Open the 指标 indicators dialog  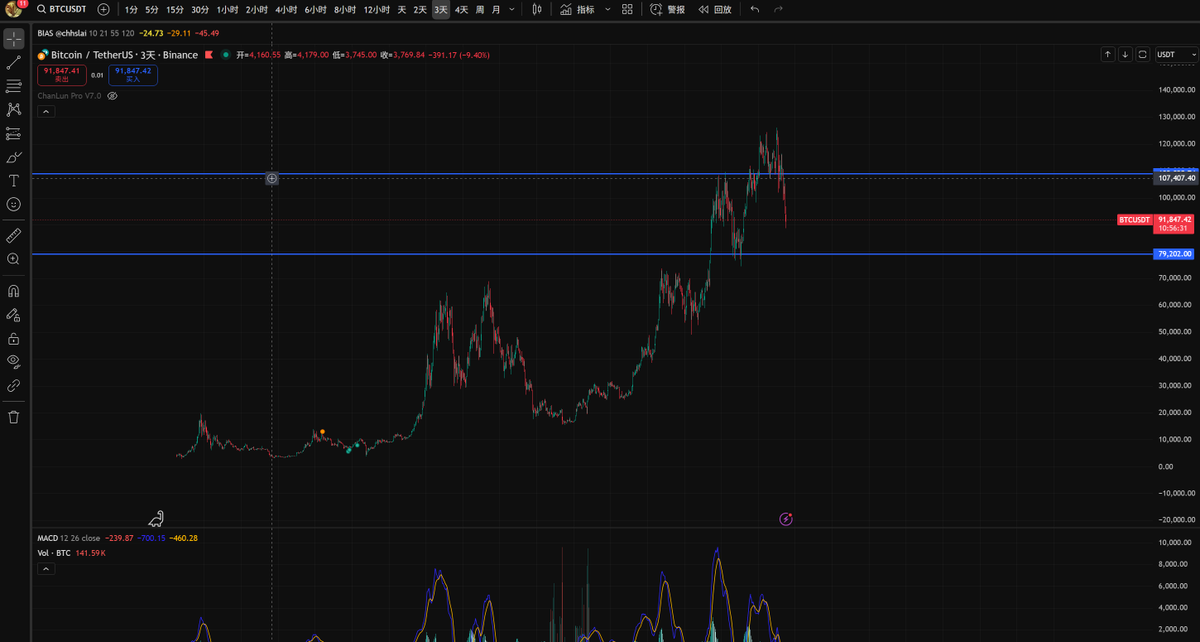[577, 9]
